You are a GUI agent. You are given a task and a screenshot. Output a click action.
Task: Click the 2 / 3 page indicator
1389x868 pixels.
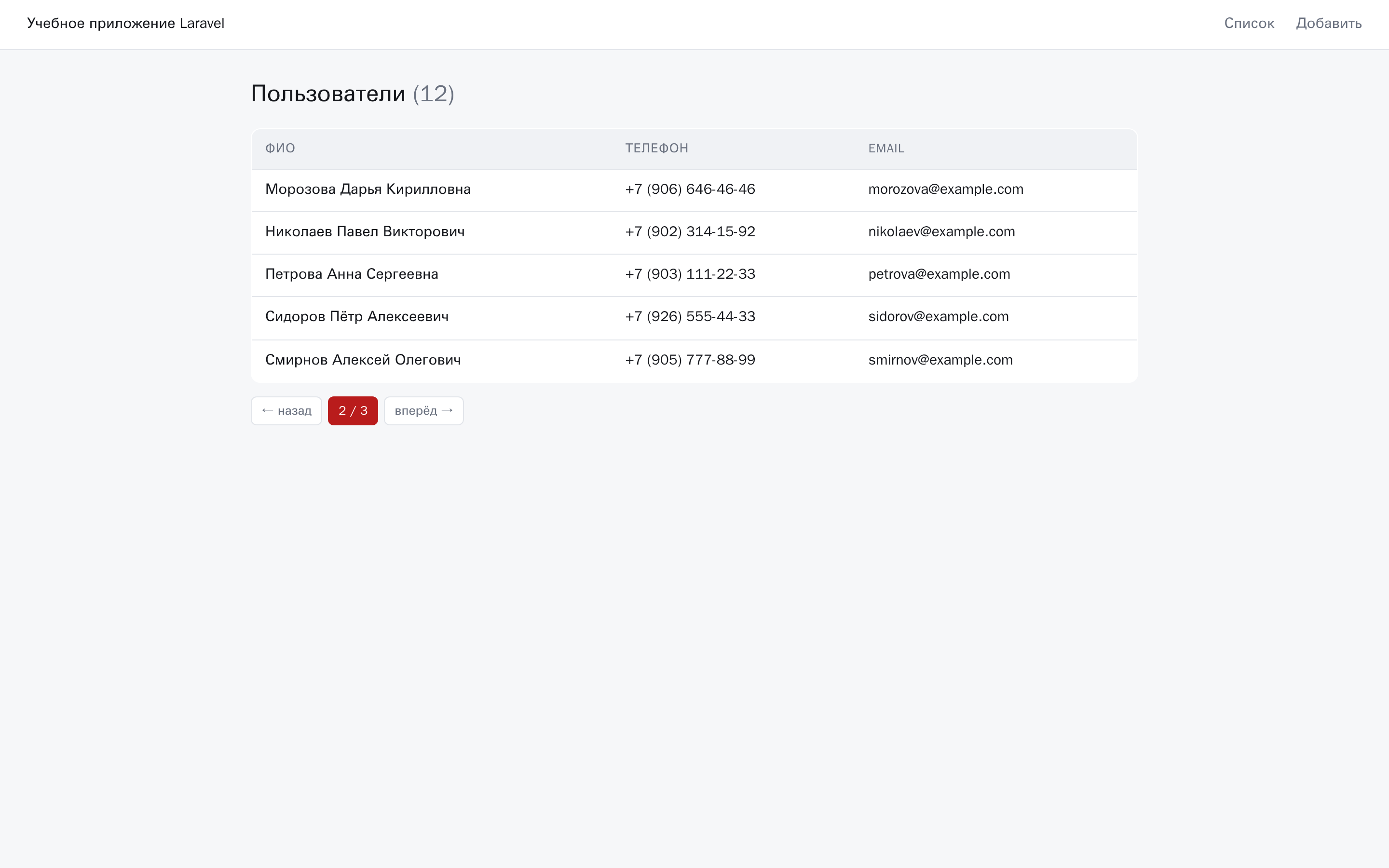[x=353, y=410]
